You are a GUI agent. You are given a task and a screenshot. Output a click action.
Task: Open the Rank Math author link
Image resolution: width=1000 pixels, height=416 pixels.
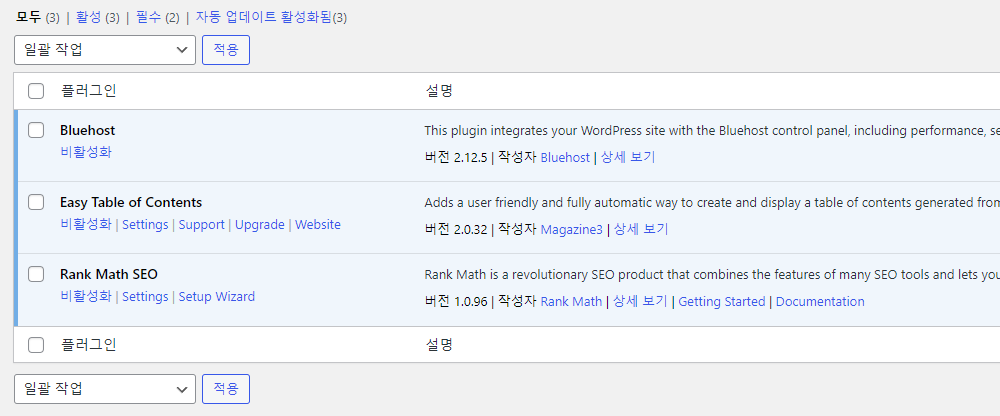click(571, 302)
